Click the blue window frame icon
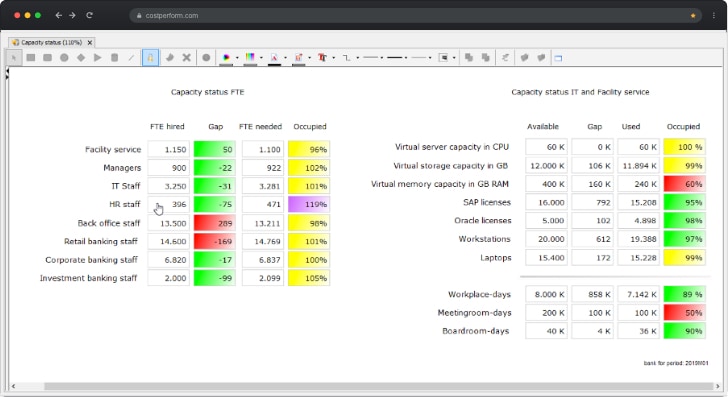 [559, 58]
